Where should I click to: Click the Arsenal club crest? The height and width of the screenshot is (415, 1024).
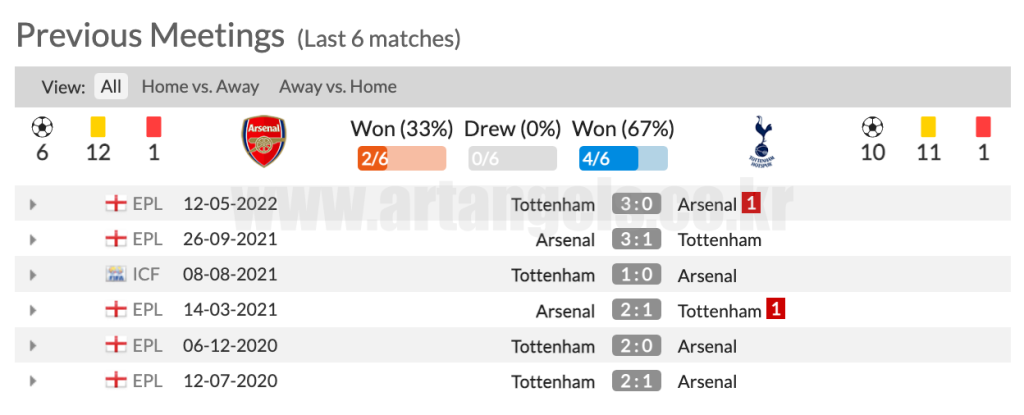click(x=264, y=141)
